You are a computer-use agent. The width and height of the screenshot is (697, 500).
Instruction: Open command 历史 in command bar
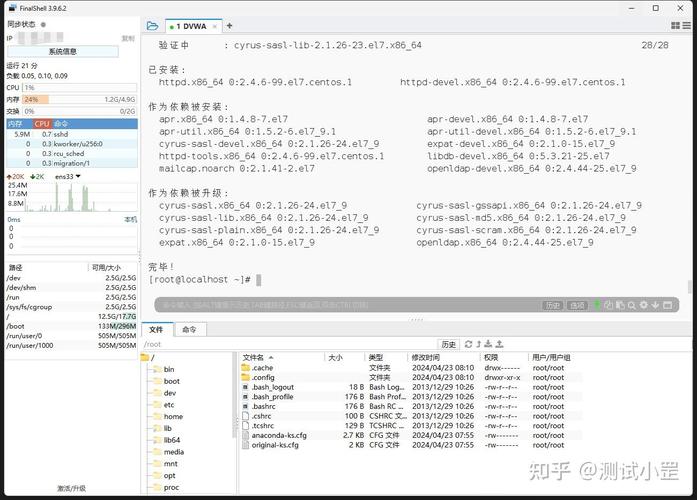pos(553,305)
